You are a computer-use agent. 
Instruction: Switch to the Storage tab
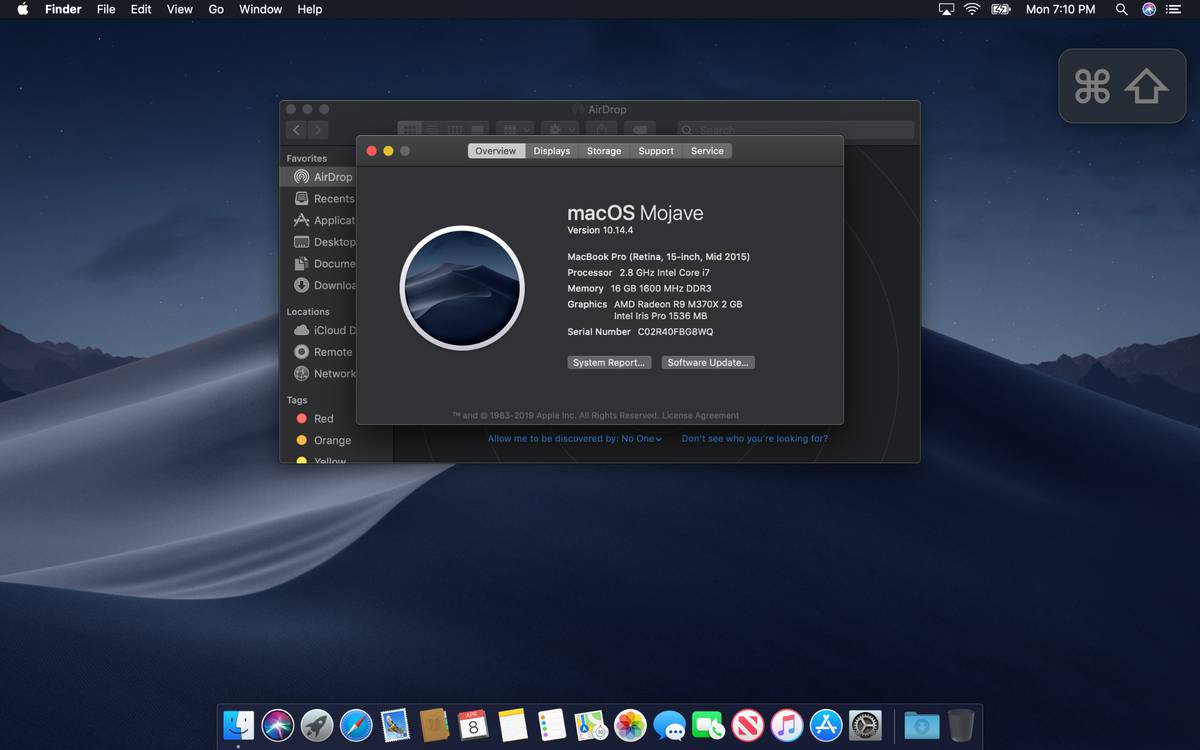(603, 151)
